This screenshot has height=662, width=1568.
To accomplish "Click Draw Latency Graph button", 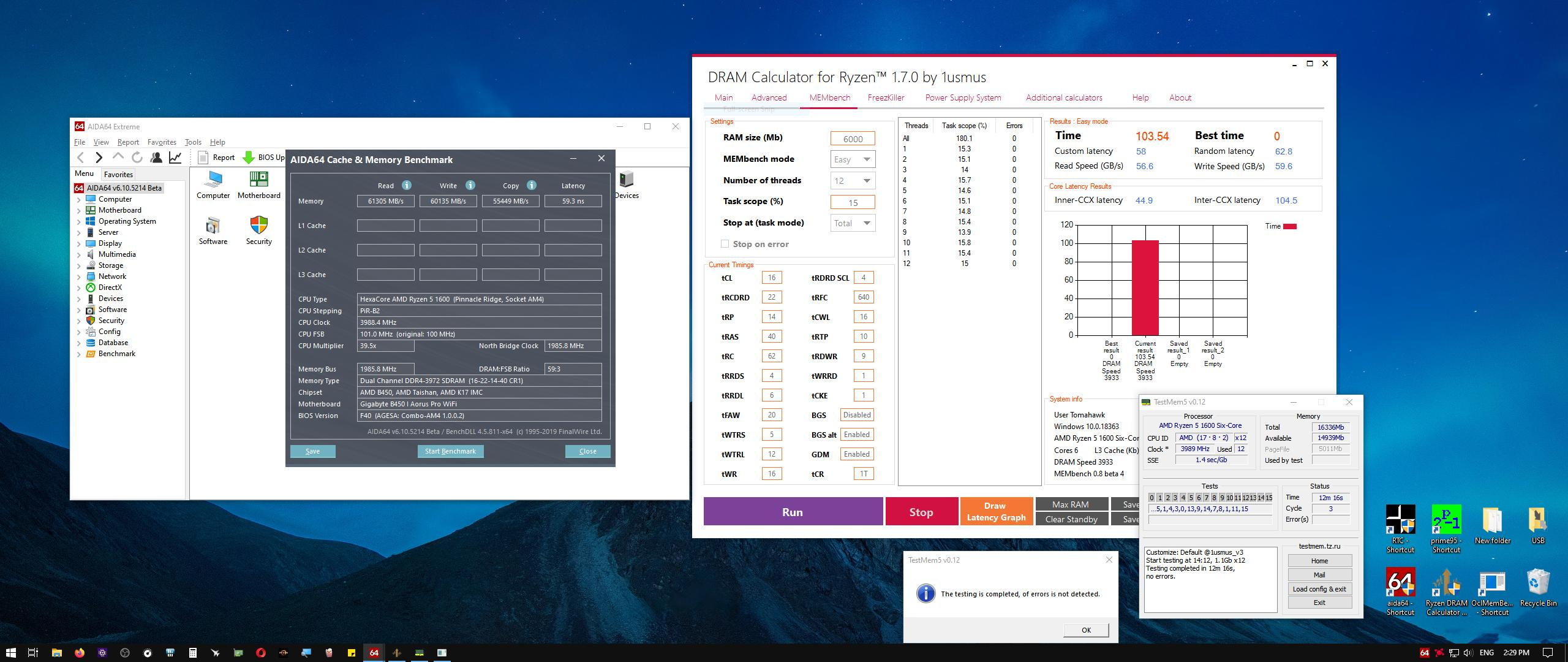I will [x=997, y=512].
